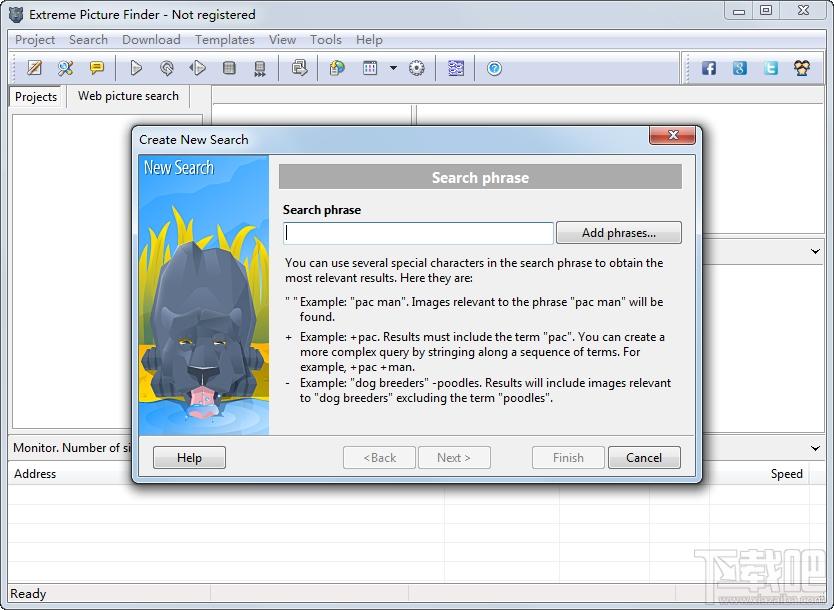Viewport: 834px width, 610px height.
Task: Click the Add phrases... button
Action: (619, 233)
